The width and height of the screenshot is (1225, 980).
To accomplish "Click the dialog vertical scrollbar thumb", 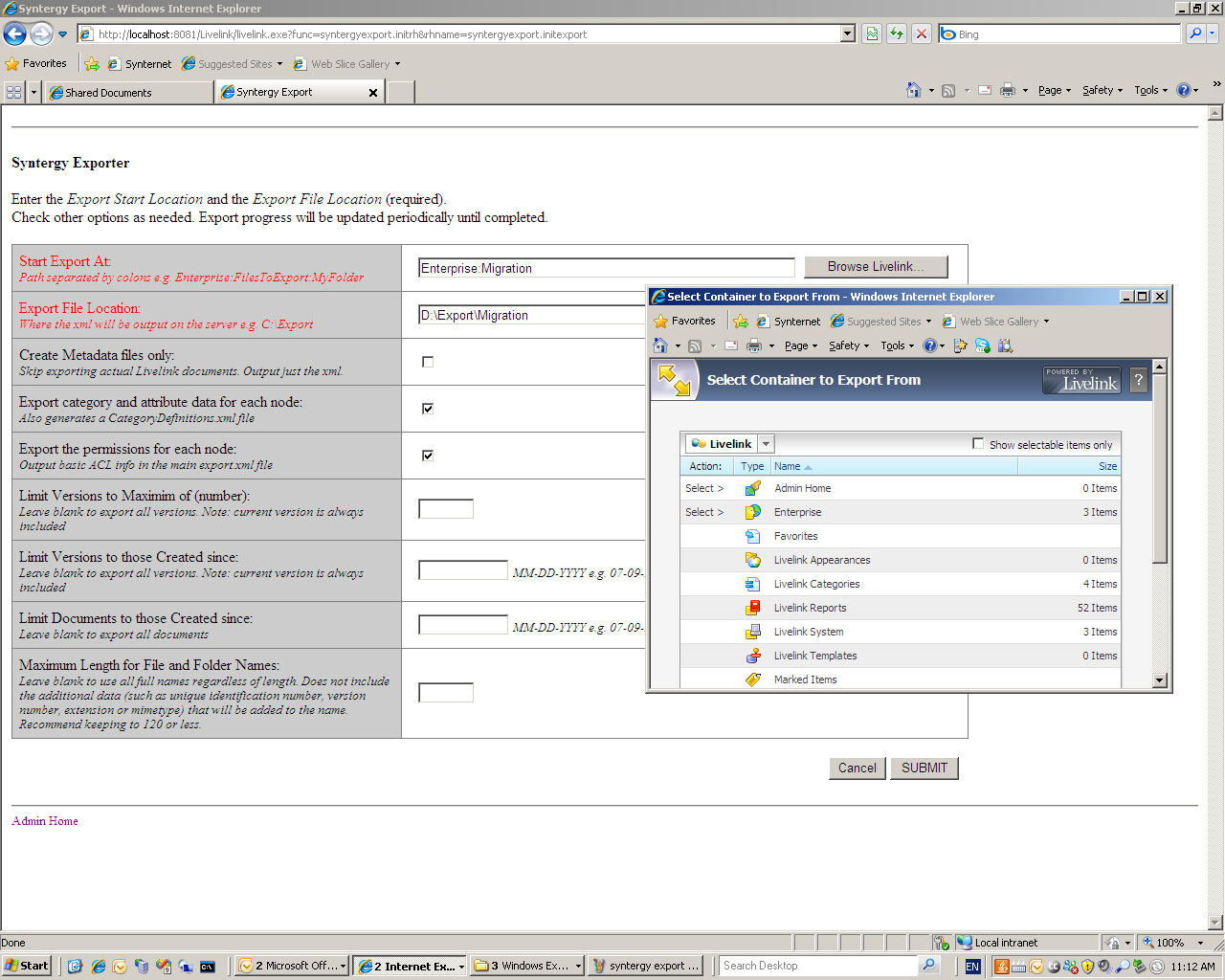I will pos(1160,469).
